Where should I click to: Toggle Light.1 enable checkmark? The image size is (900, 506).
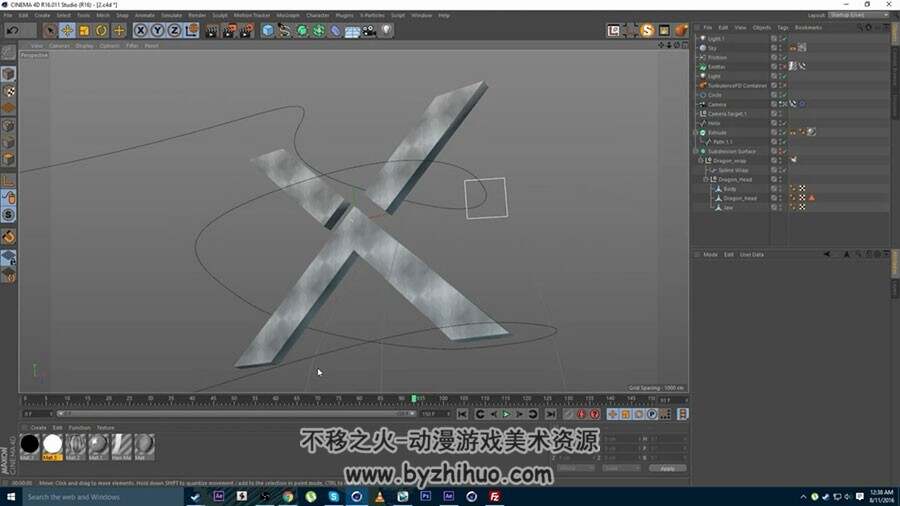(x=783, y=39)
